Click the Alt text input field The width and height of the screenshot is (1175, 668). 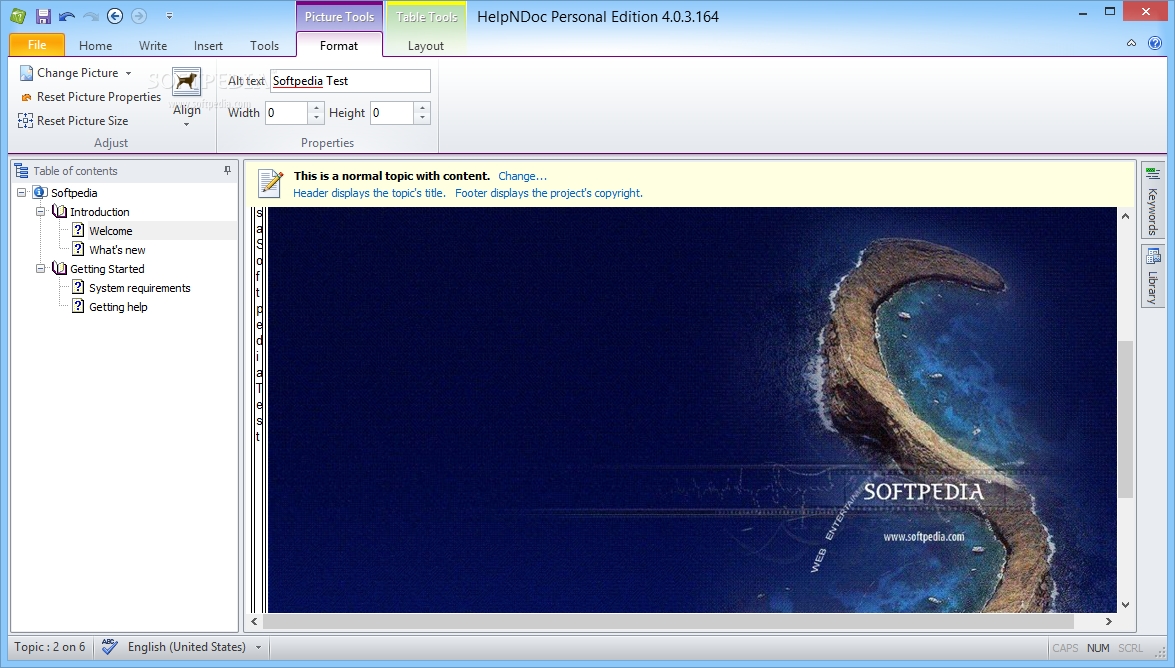pyautogui.click(x=350, y=81)
